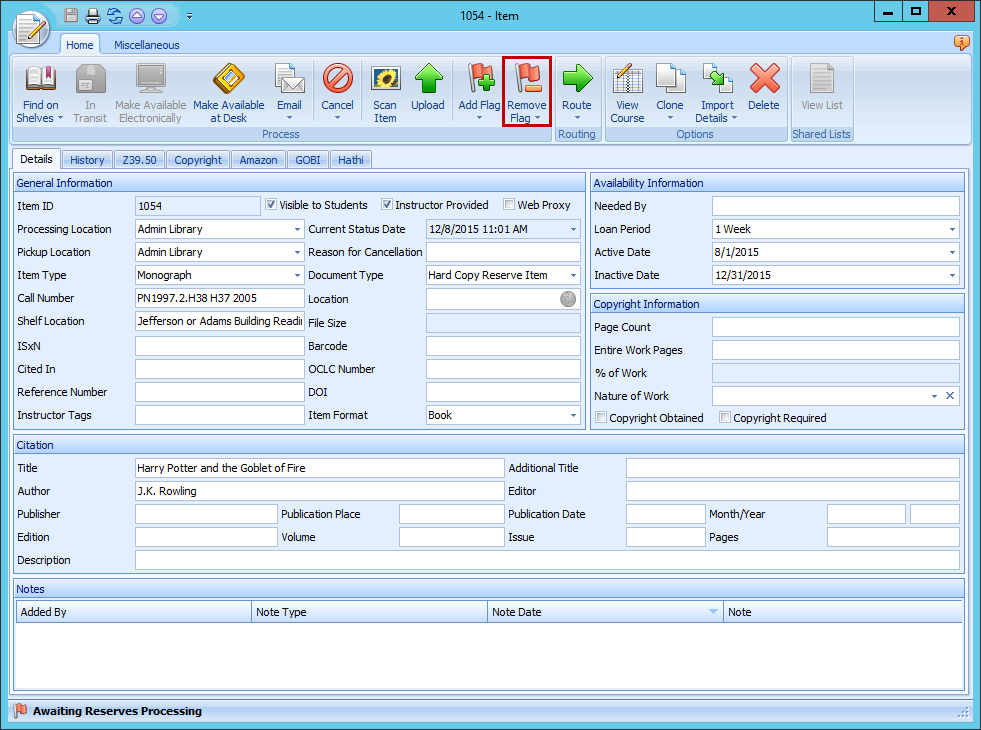Expand the Item Type dropdown
The height and width of the screenshot is (730, 981).
click(x=297, y=275)
